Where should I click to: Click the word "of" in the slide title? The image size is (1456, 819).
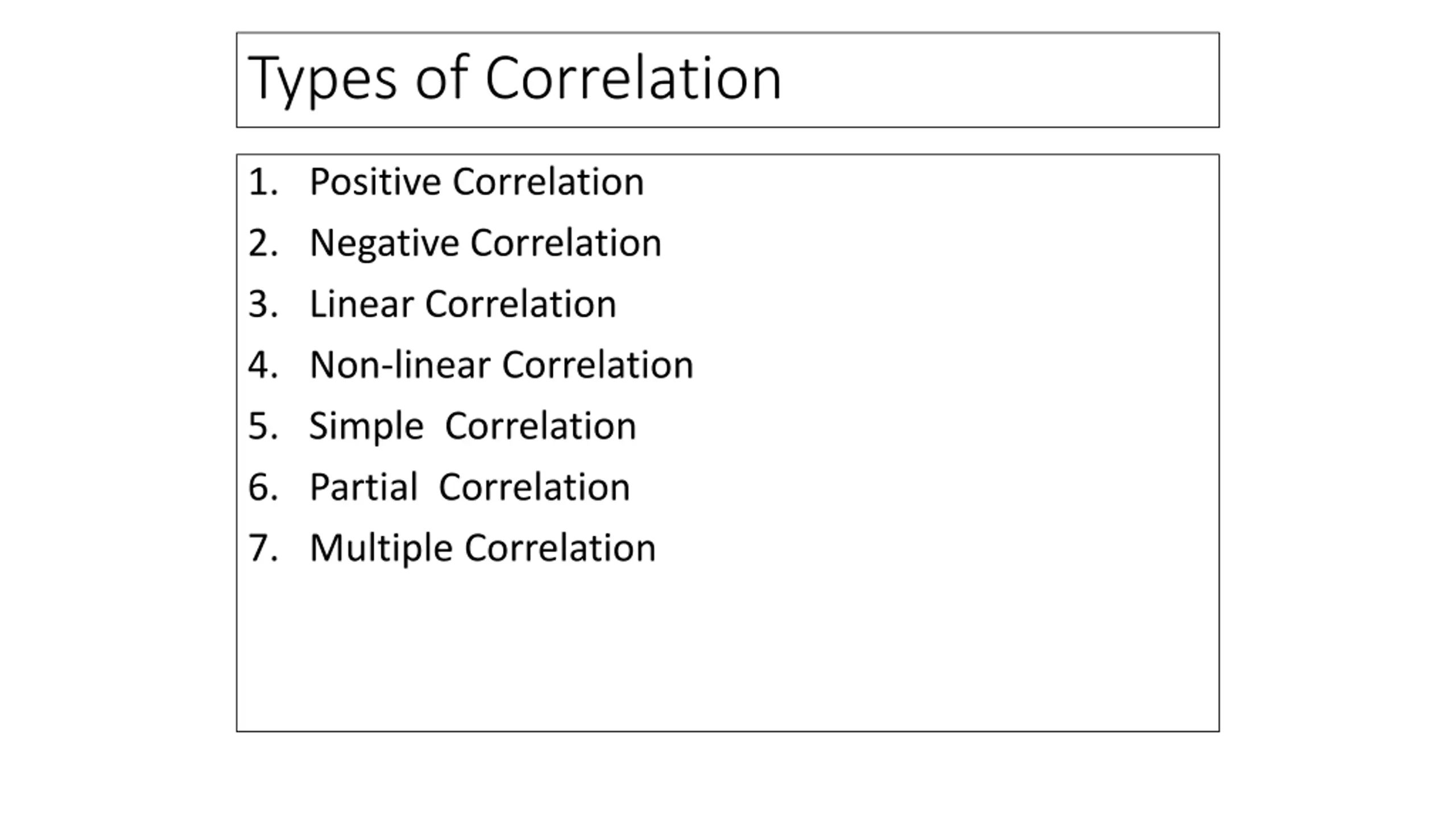[442, 77]
